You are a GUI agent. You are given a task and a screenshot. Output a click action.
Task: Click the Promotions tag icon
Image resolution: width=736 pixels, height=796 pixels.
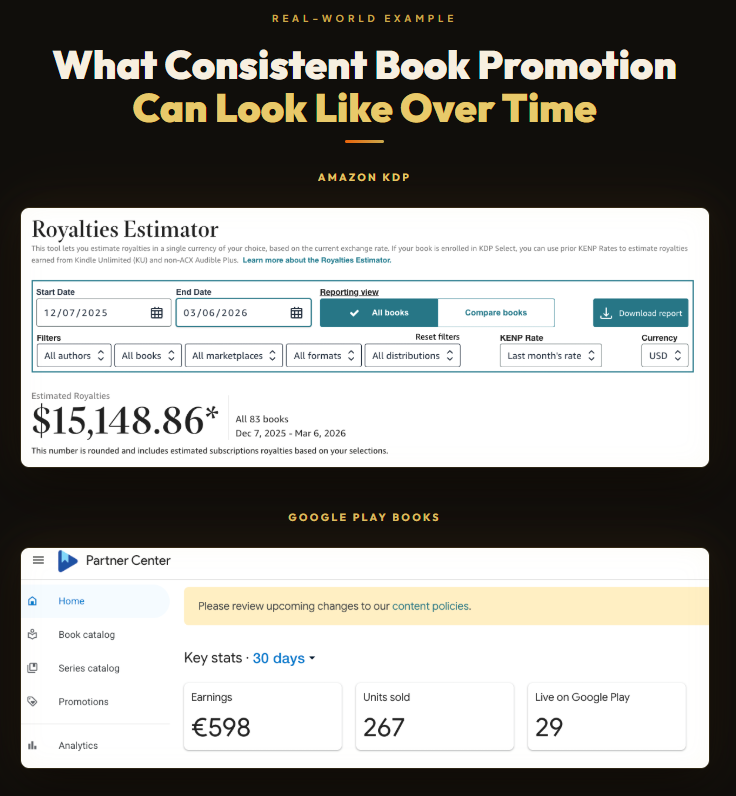pos(33,702)
